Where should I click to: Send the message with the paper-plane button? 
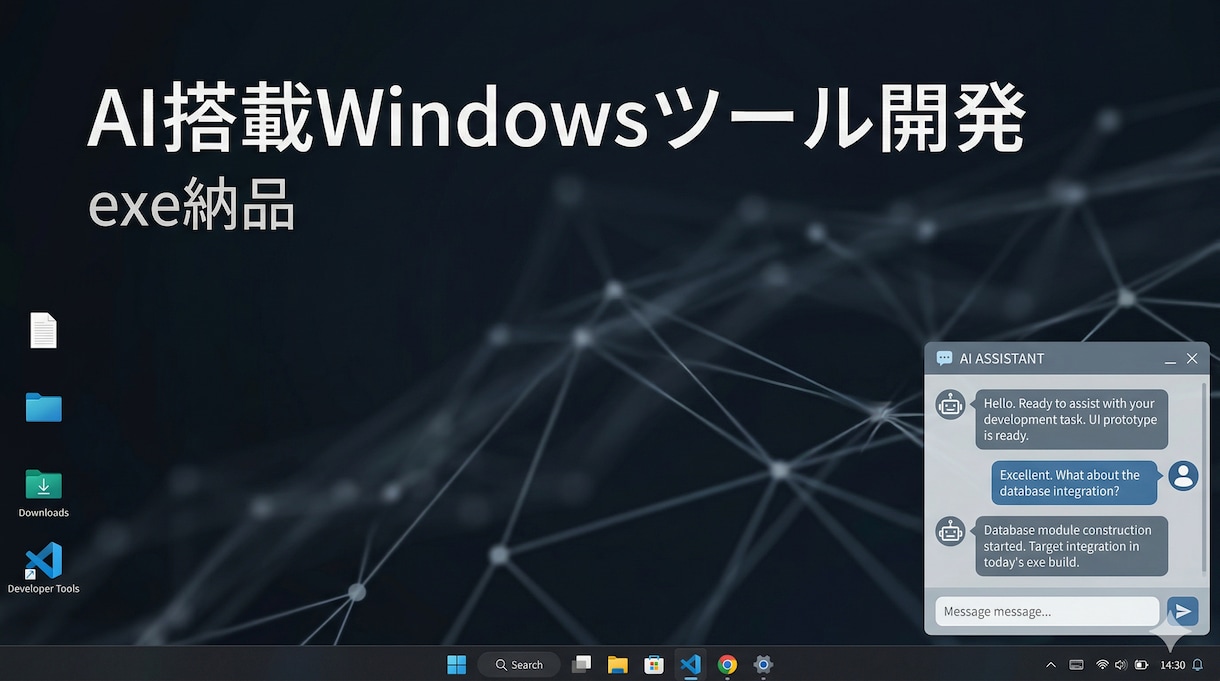tap(1183, 611)
